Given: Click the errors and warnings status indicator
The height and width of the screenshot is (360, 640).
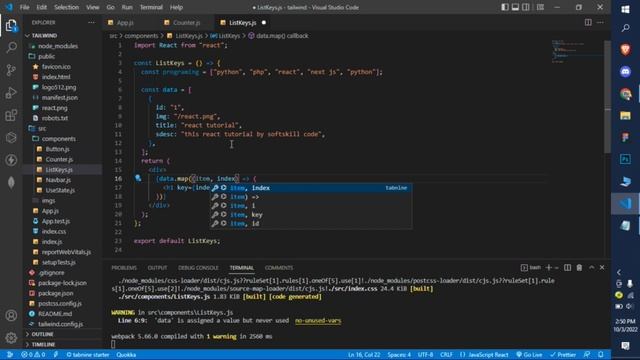Looking at the screenshot, I should pos(33,354).
